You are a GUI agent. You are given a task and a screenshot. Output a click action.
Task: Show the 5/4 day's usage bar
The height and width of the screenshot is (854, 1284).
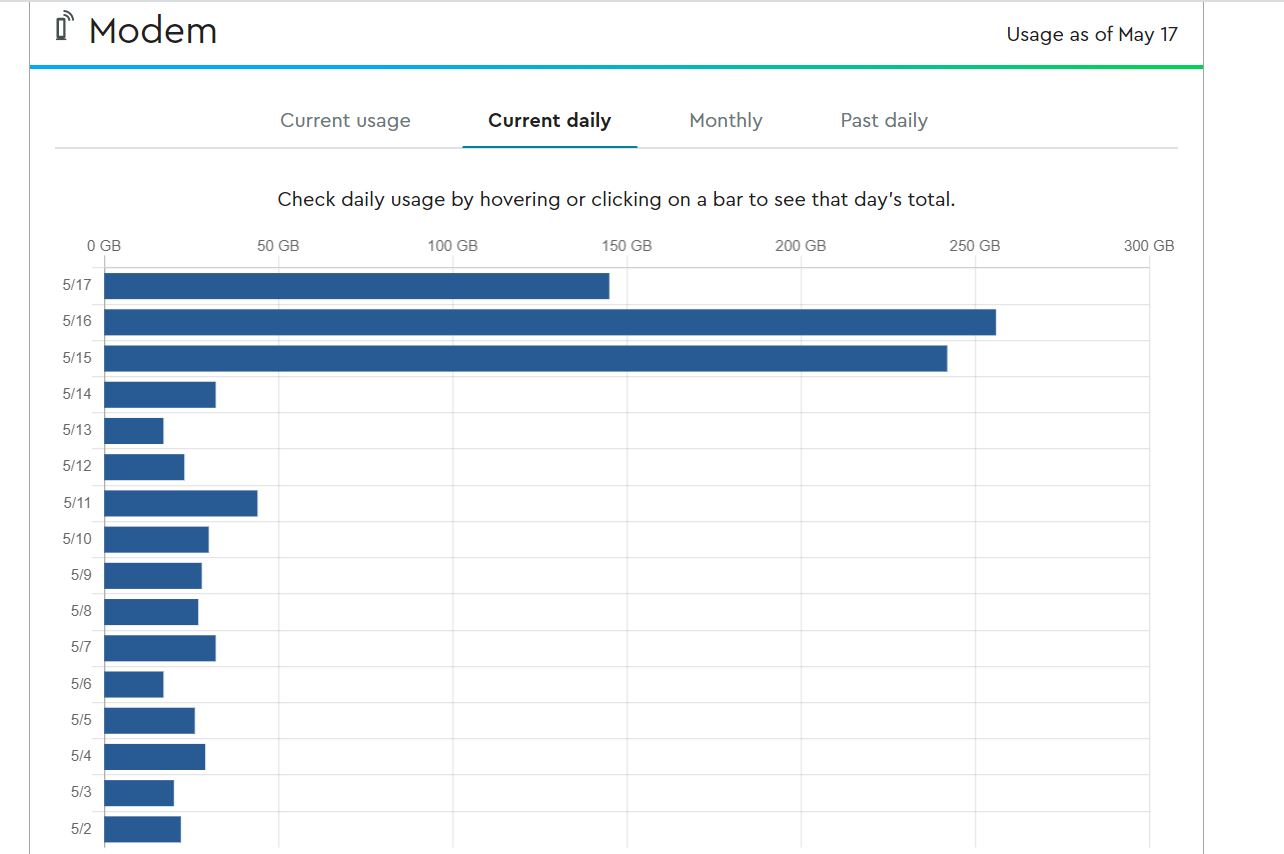(154, 757)
